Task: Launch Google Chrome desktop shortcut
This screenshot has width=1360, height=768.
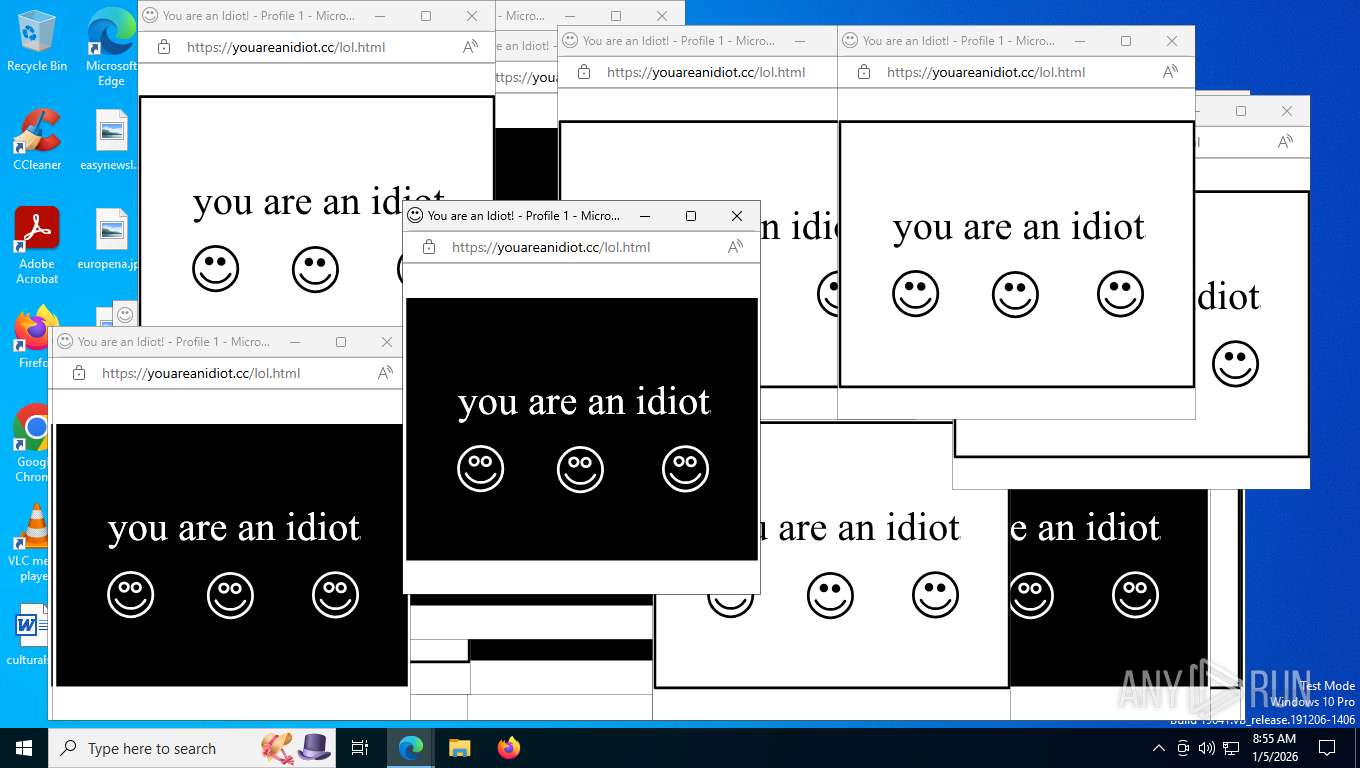Action: pos(31,443)
